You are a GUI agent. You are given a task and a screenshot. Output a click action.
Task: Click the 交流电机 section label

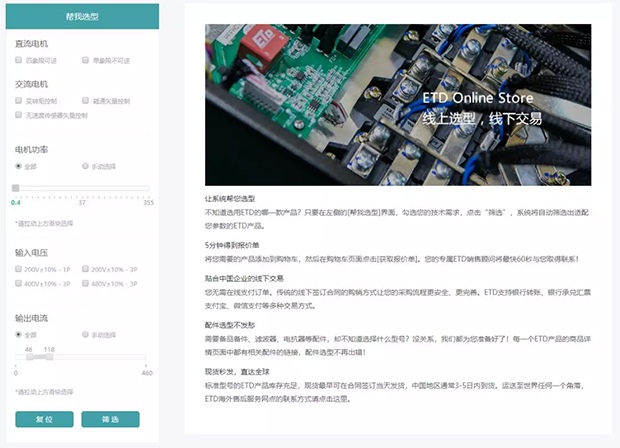(x=31, y=84)
